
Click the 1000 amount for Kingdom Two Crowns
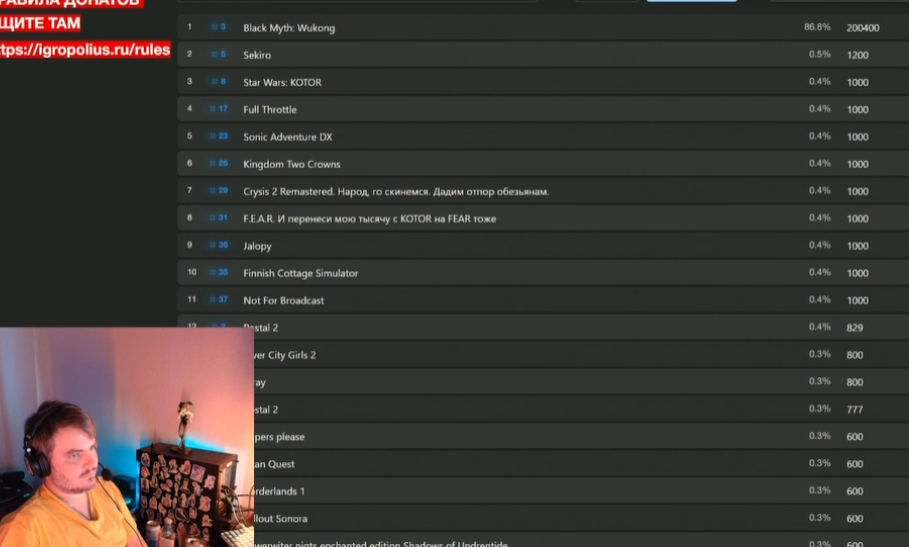(857, 164)
